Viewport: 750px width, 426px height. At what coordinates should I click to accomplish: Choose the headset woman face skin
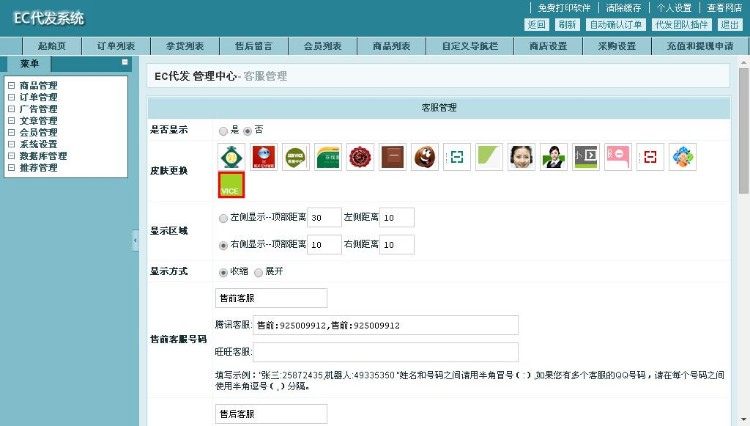pos(521,157)
